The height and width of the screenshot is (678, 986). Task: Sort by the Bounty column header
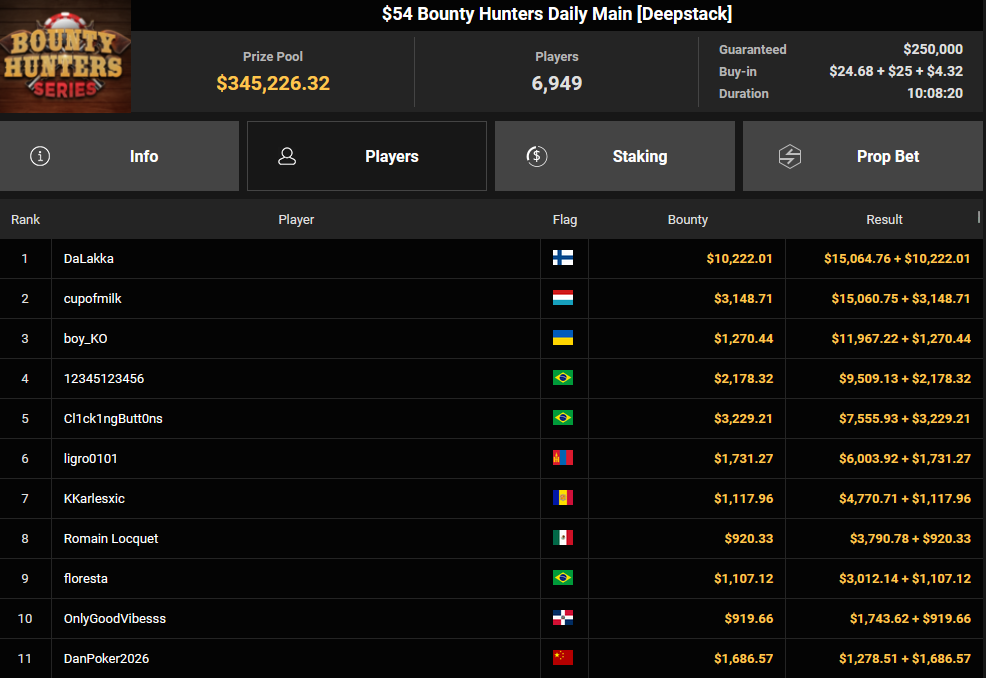687,219
